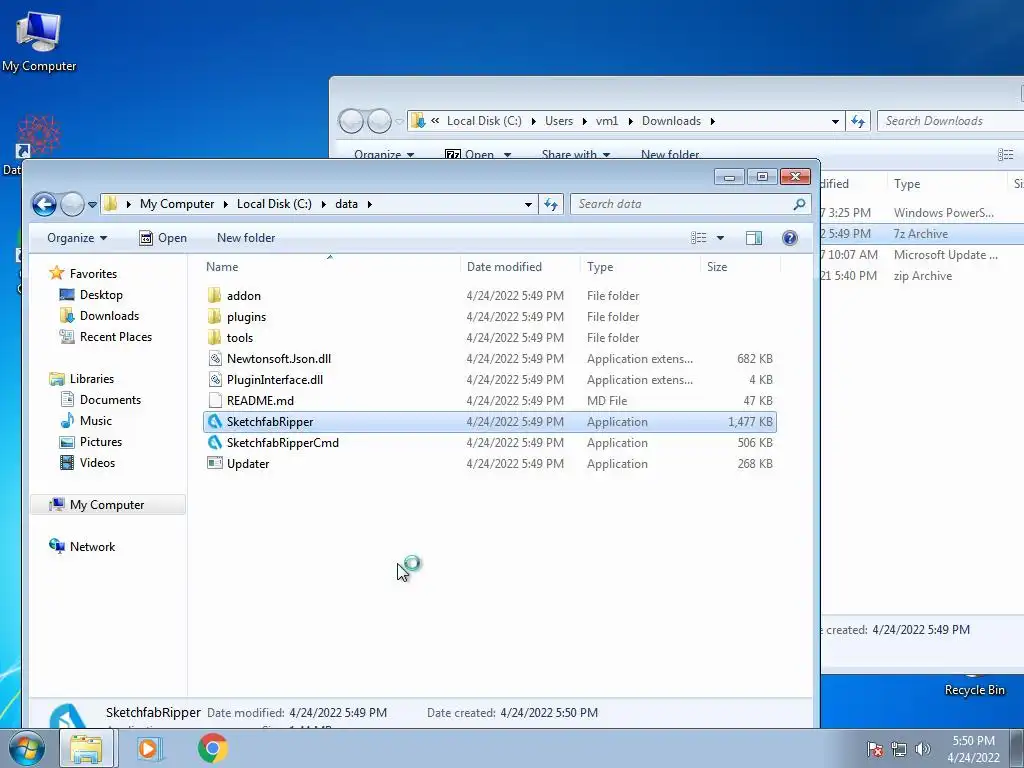
Task: Sort by the Date modified column header
Action: click(520, 266)
